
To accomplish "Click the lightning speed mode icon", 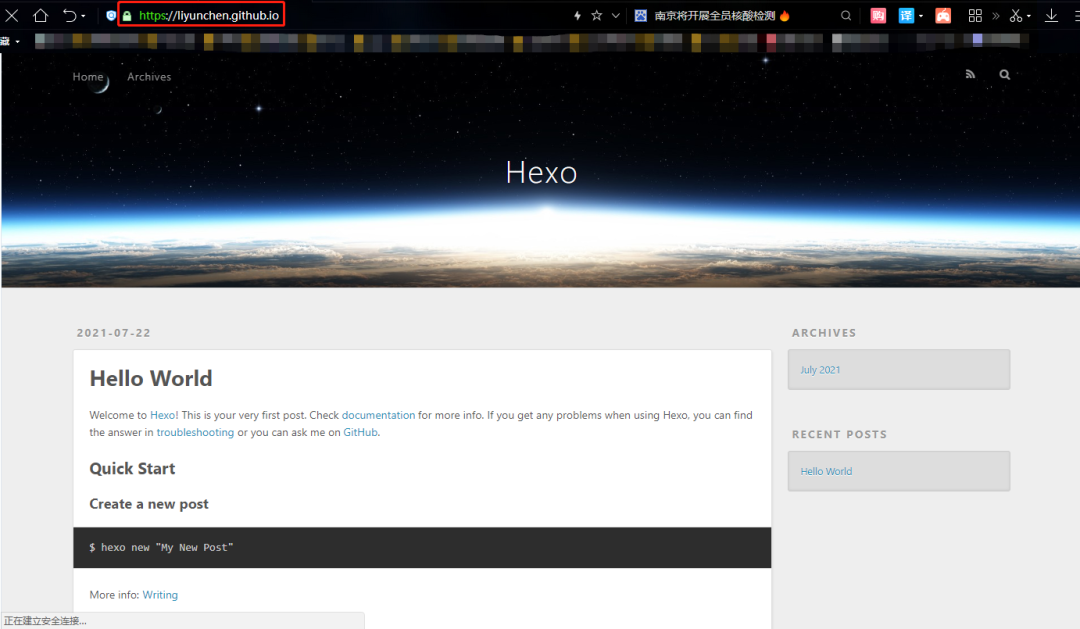I will pos(577,15).
